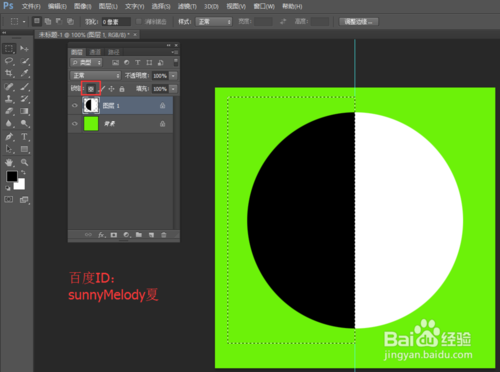Select the Path Selection tool

[9, 149]
